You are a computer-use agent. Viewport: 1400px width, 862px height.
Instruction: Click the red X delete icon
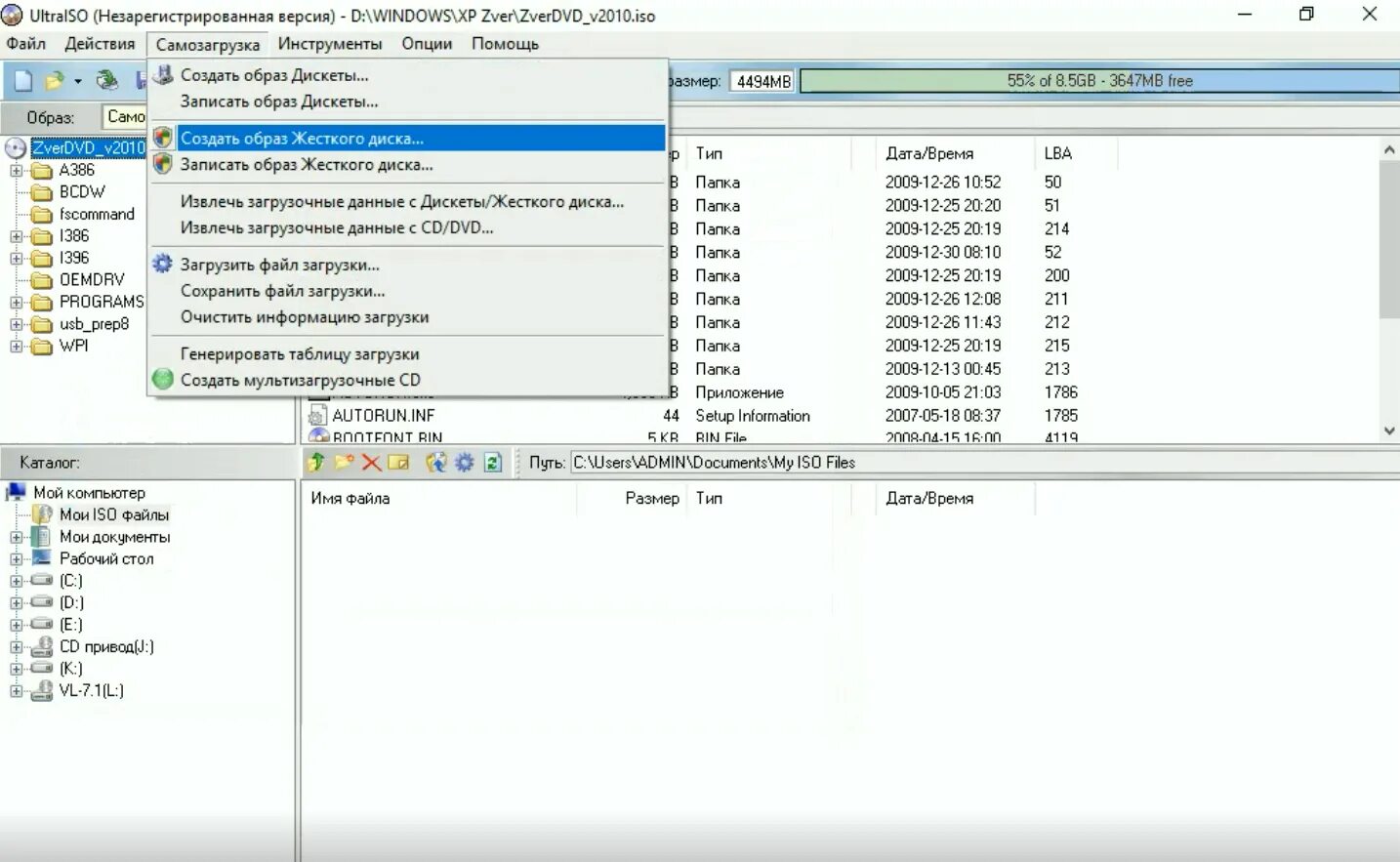(371, 462)
